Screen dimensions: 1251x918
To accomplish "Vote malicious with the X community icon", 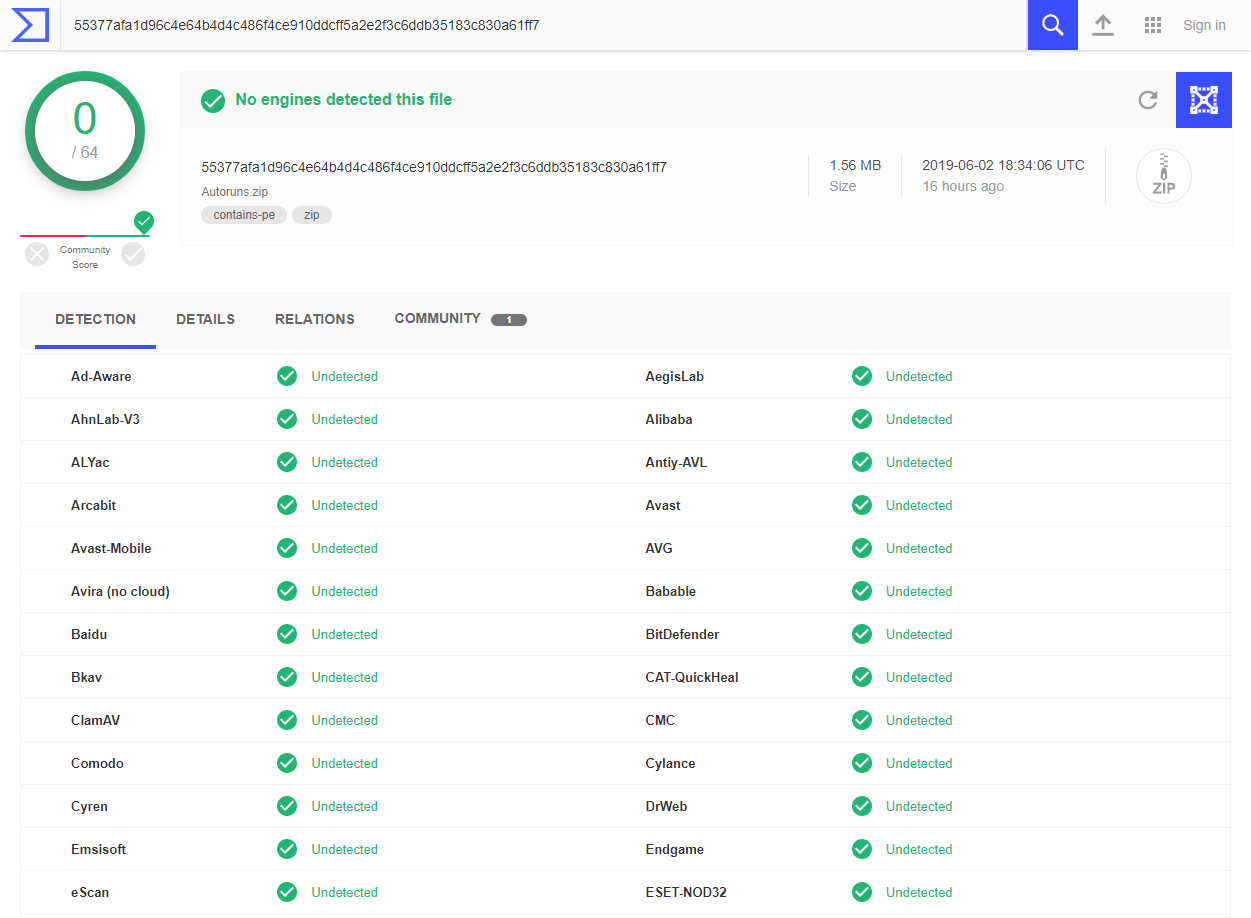I will 37,254.
